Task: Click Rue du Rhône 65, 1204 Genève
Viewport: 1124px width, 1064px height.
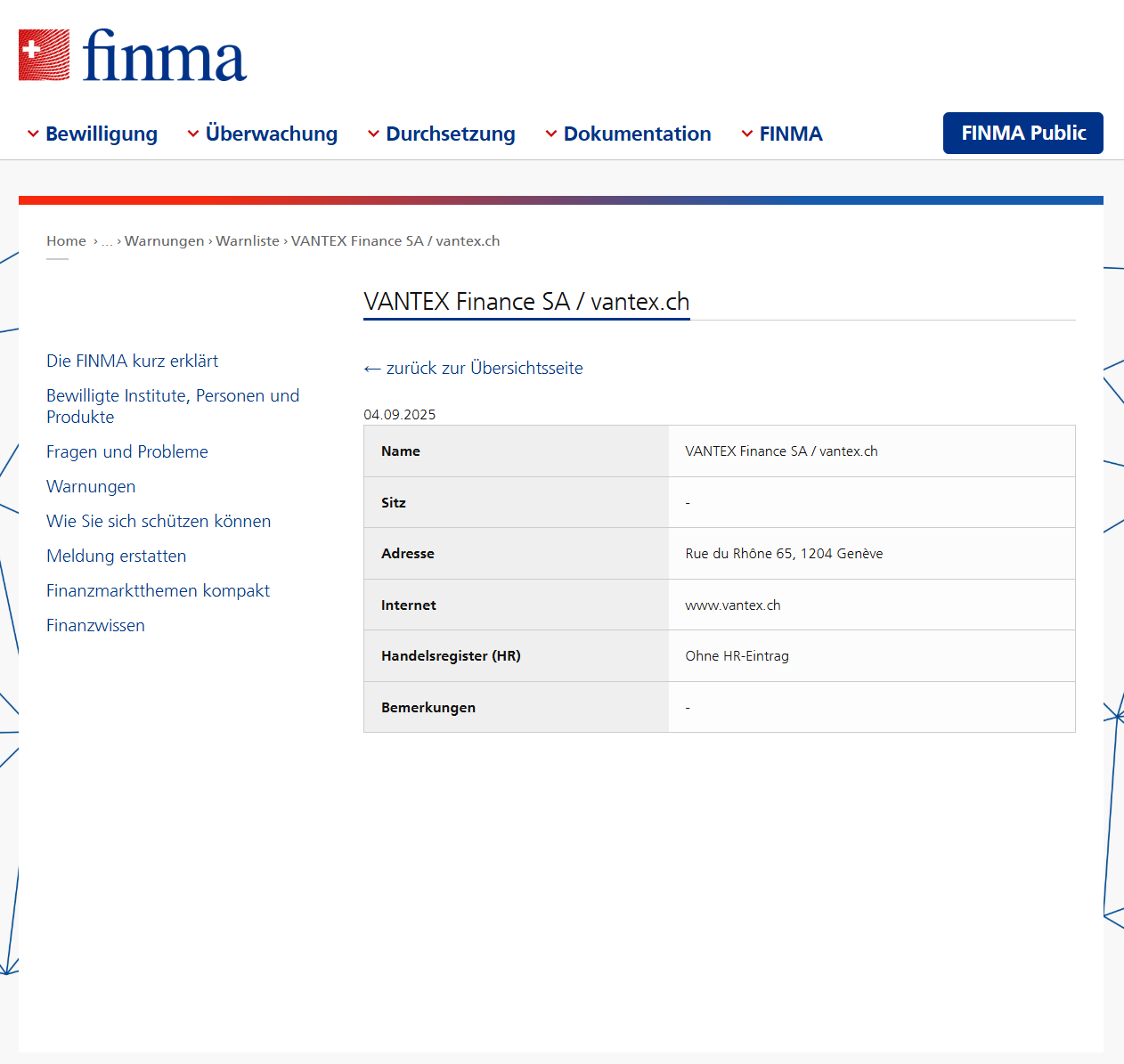Action: (x=784, y=554)
